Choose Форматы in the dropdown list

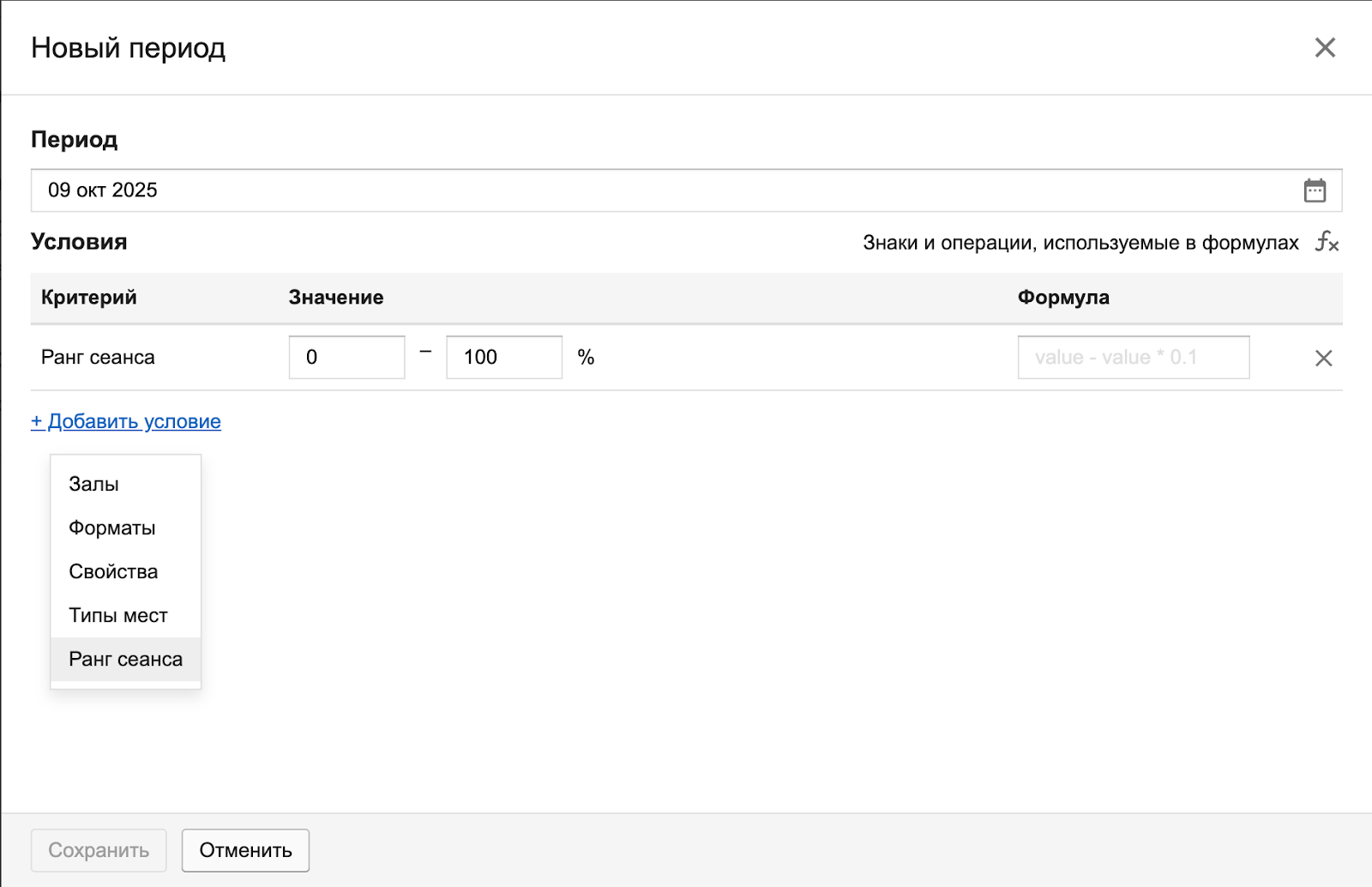tap(112, 528)
